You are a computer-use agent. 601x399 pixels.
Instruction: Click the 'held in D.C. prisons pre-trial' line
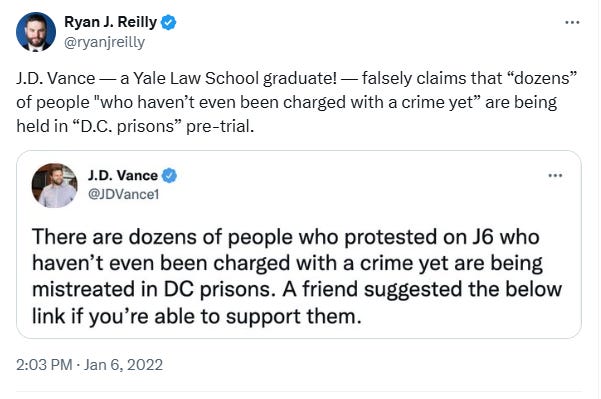(x=135, y=126)
